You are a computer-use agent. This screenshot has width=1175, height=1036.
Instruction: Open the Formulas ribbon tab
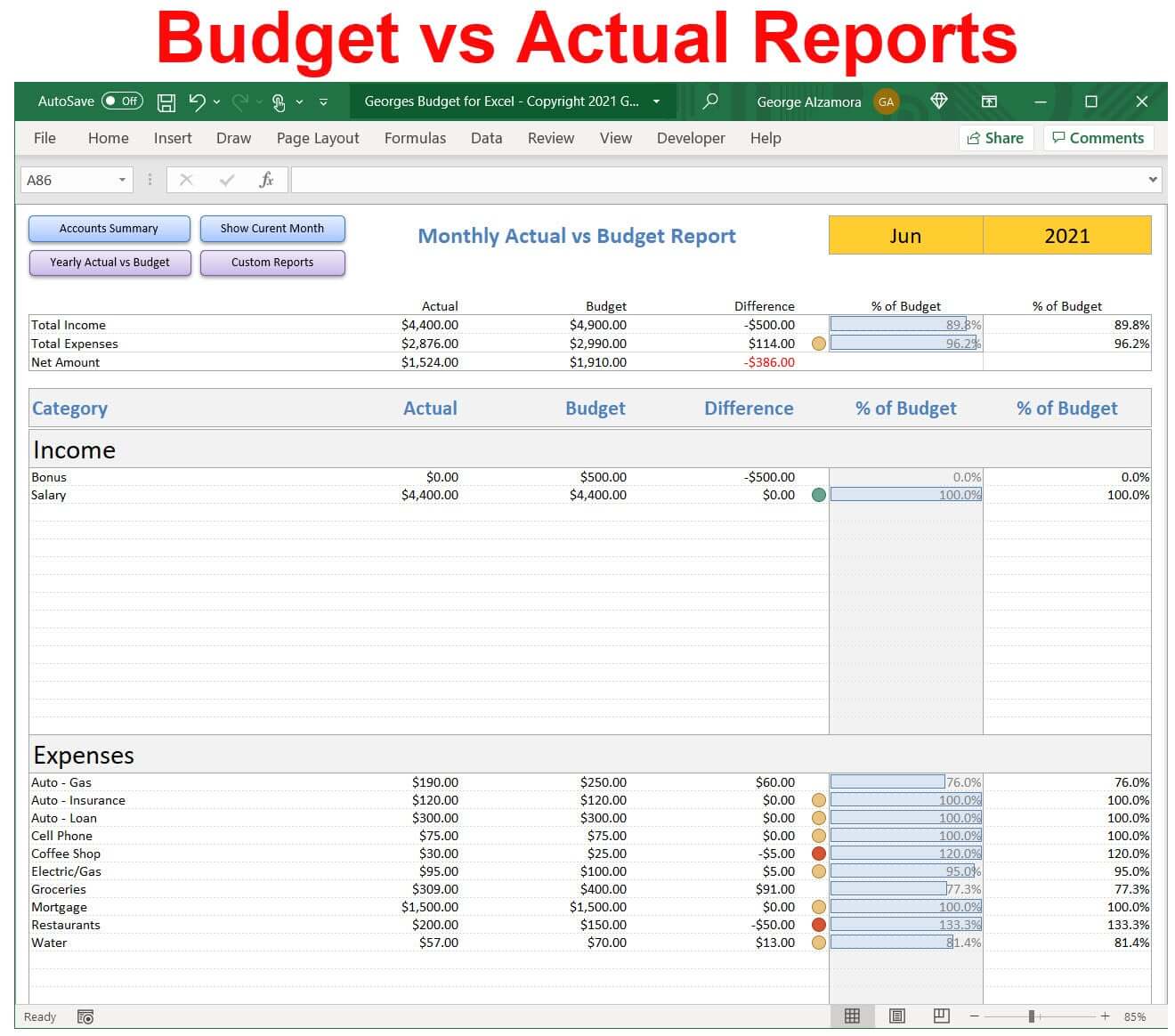pyautogui.click(x=415, y=138)
